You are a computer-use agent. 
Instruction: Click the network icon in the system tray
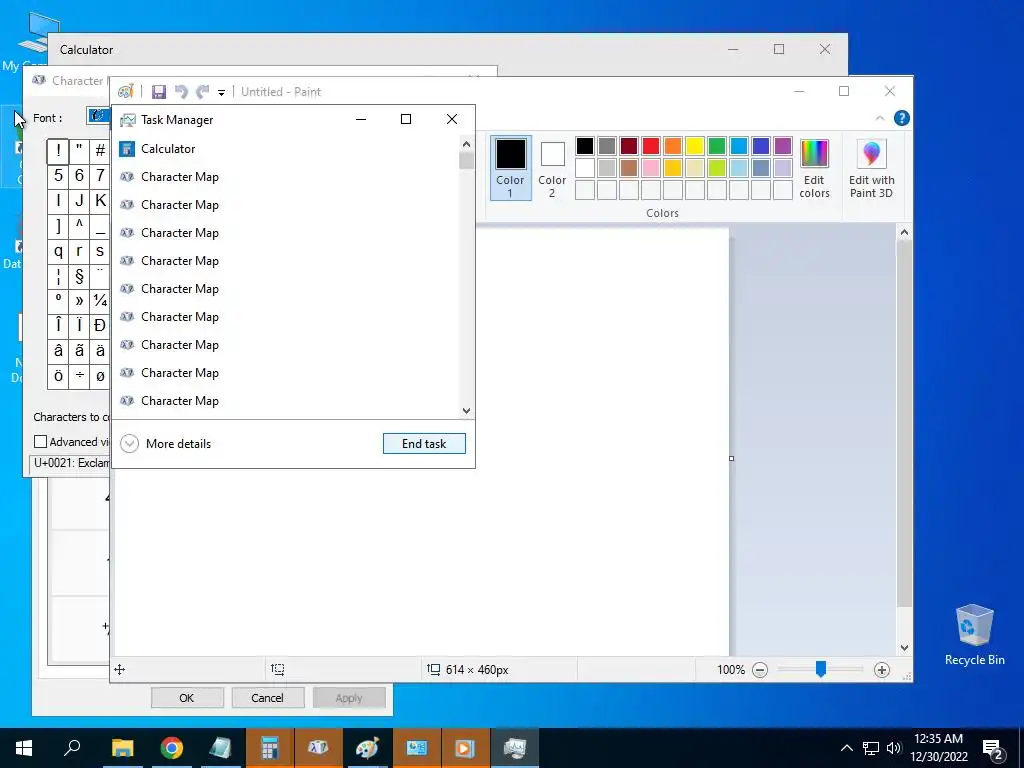[x=871, y=748]
